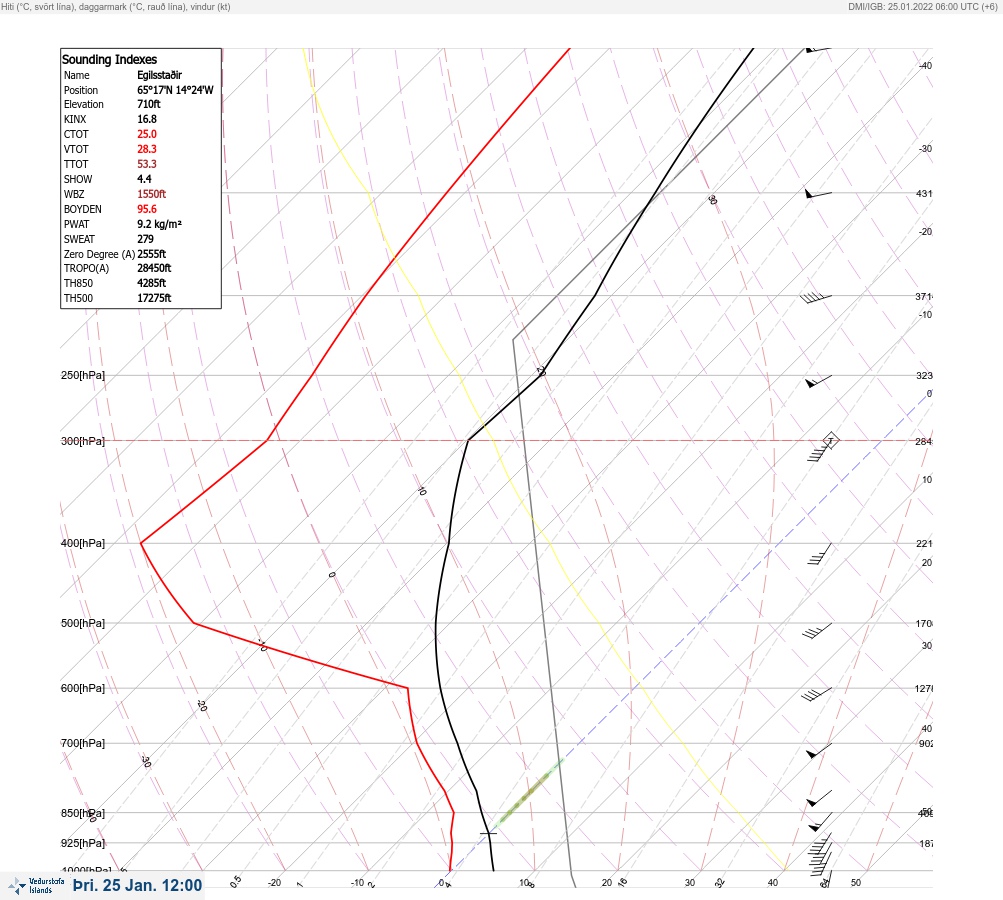Click the header 'DMI/IGB: 25.01.2022 06:00 UTC (+6)'
Viewport: 1003px width, 900px height.
tap(922, 6)
